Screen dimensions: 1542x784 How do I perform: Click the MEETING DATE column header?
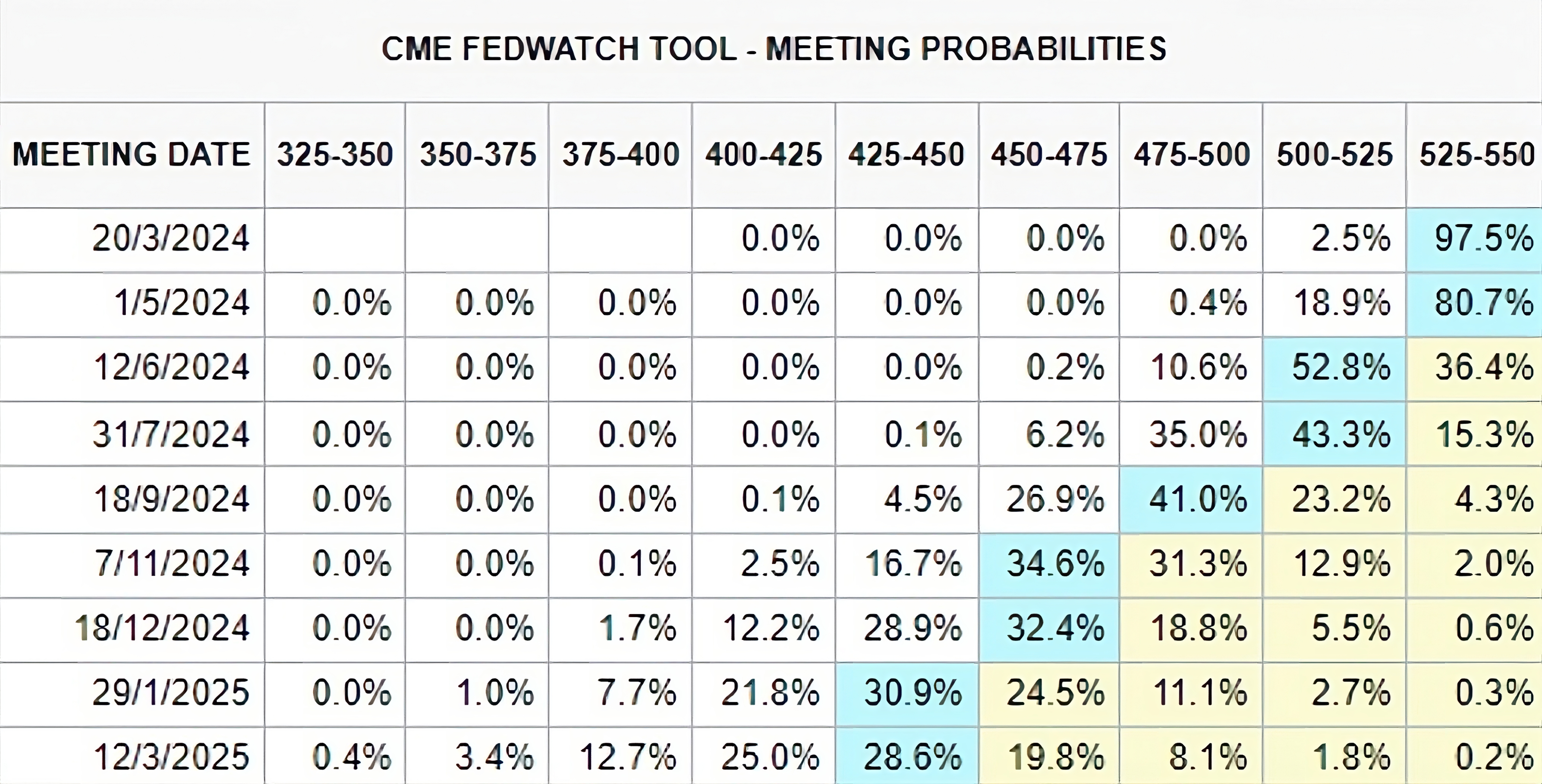coord(131,154)
